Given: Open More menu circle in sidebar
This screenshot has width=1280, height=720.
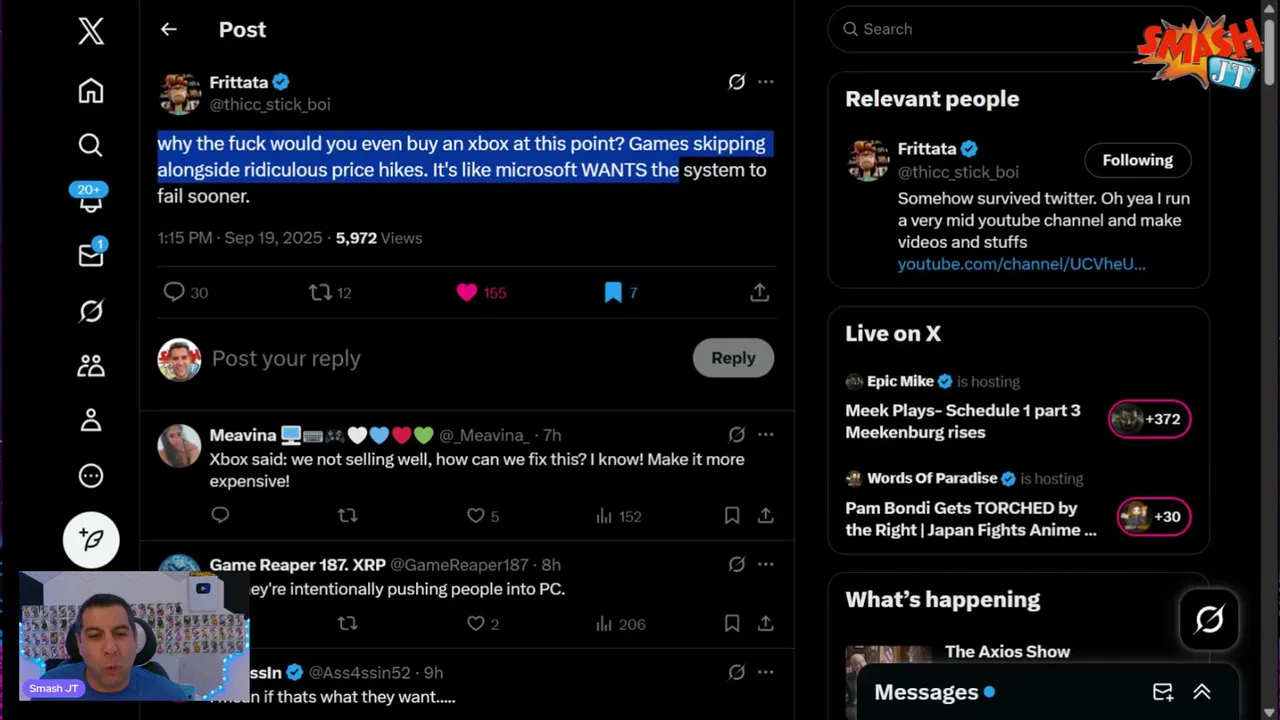Looking at the screenshot, I should tap(91, 476).
